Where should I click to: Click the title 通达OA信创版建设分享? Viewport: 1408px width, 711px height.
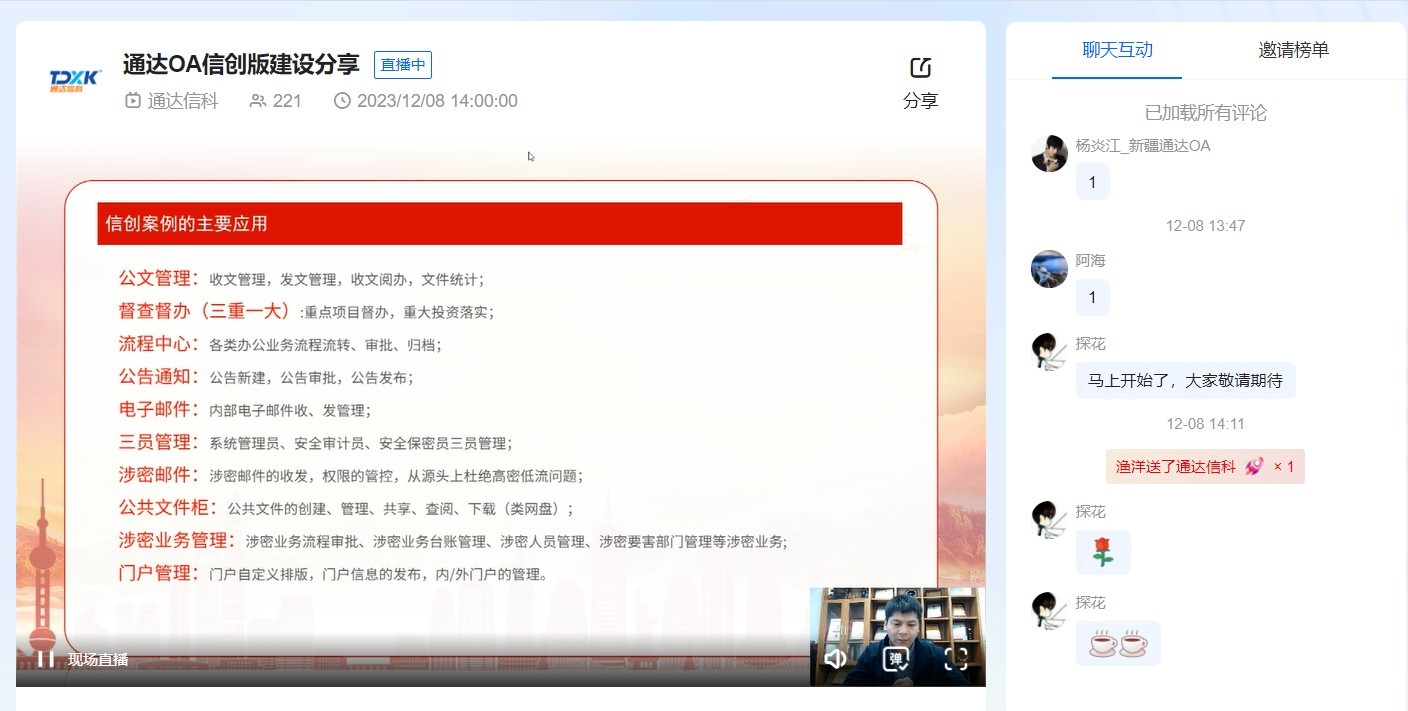click(241, 65)
